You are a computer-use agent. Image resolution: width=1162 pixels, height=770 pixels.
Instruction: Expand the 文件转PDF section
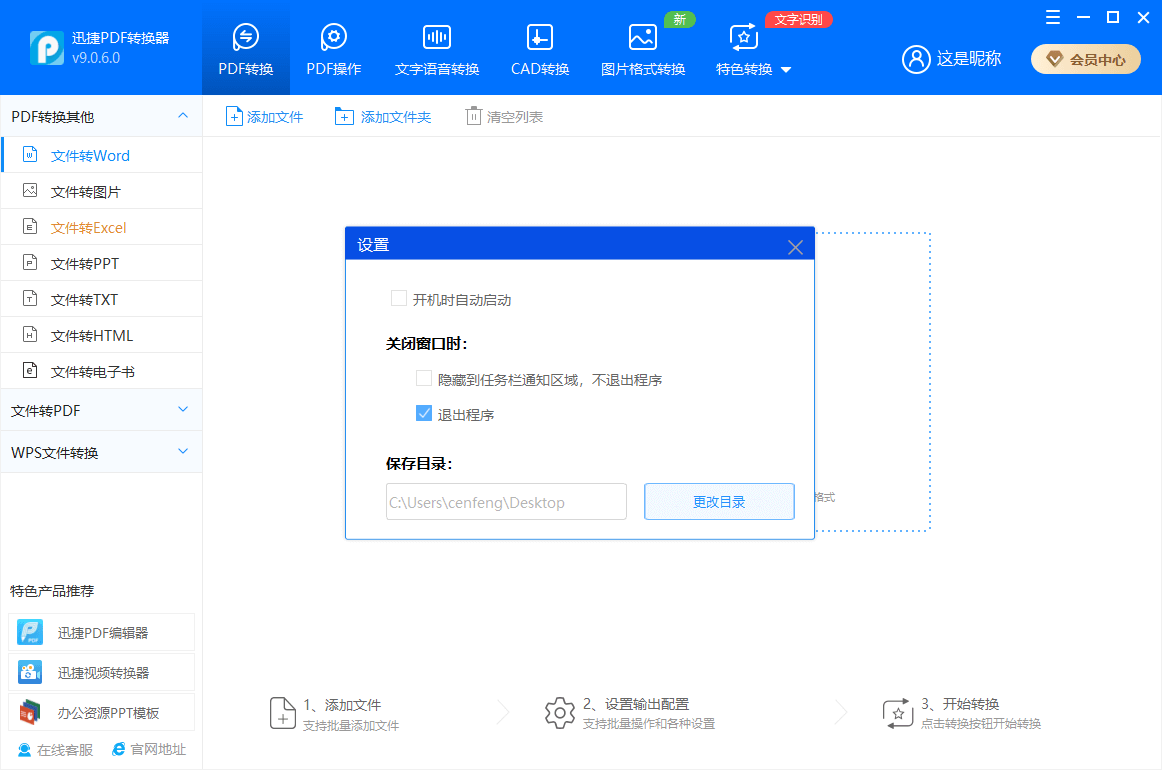tap(101, 410)
